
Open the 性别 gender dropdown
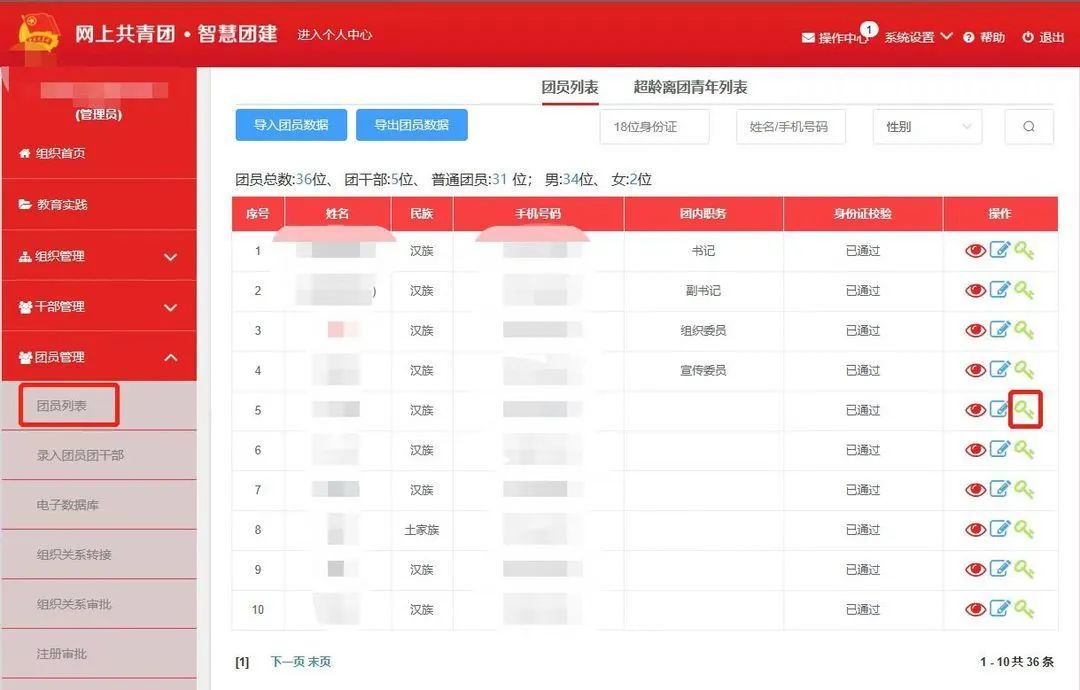(927, 127)
